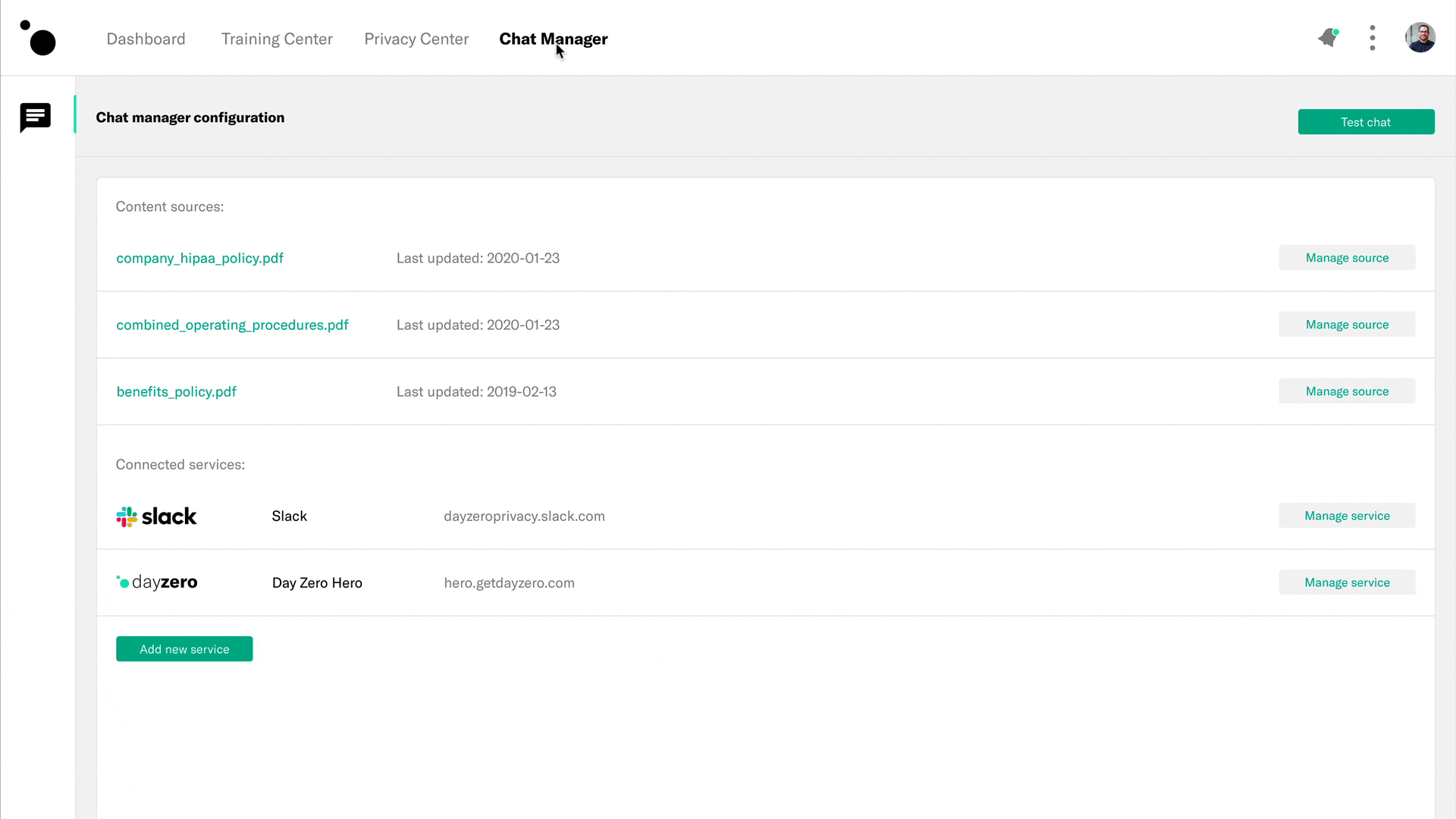Open company_hipaa_policy.pdf link
1456x819 pixels.
[x=200, y=258]
